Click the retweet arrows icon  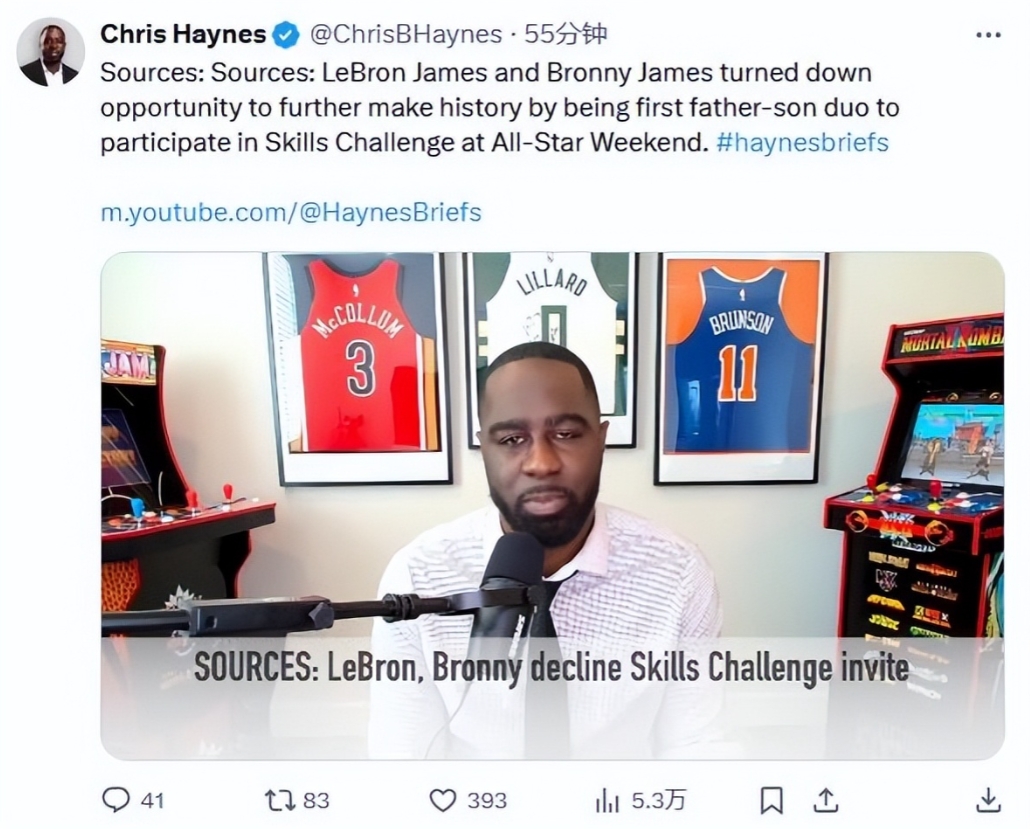click(x=280, y=800)
